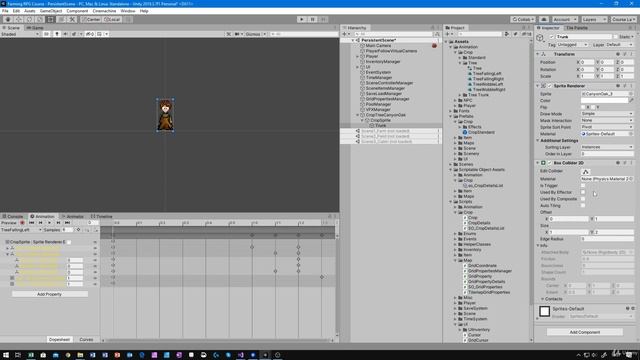Screen dimensions: 640x360
Task: Click the Project create plus button
Action: [448, 34]
